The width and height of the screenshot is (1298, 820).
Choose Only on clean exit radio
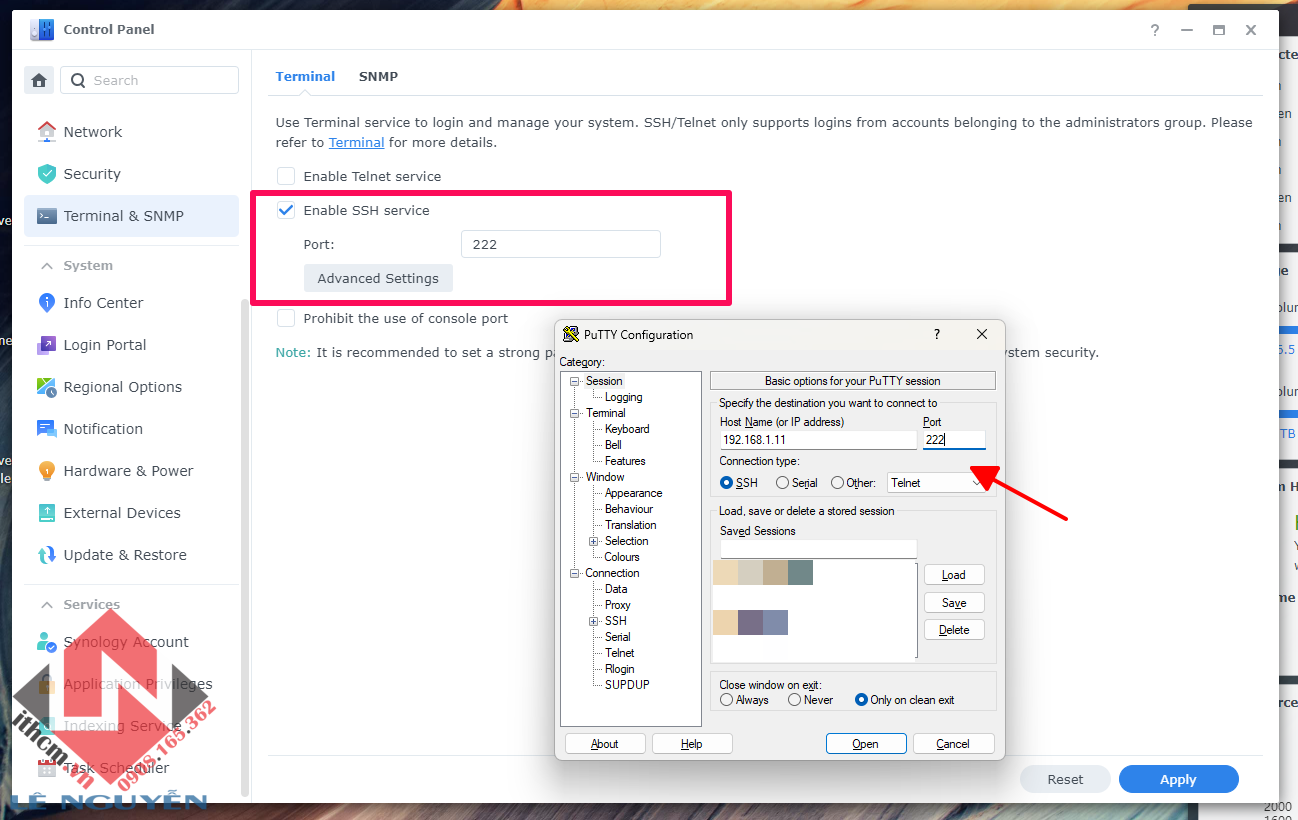coord(861,700)
